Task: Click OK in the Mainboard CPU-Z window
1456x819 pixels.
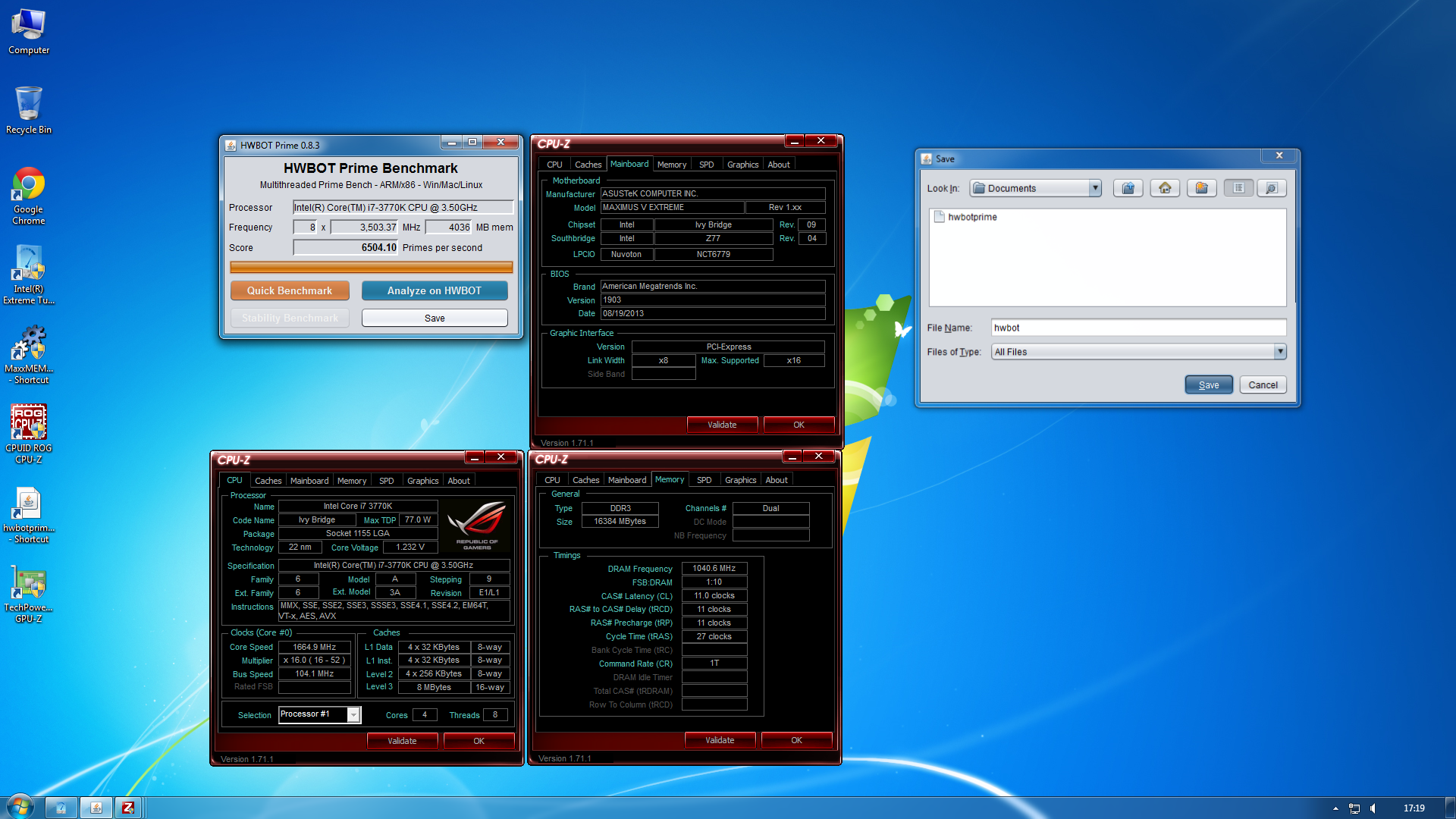Action: (x=799, y=425)
